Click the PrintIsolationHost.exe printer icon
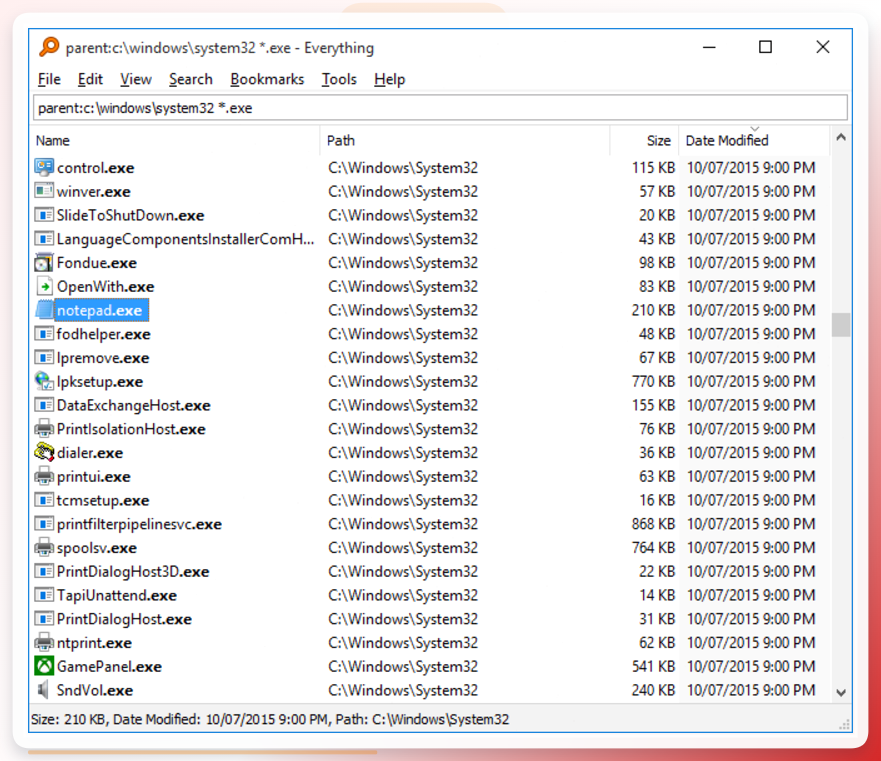This screenshot has width=881, height=761. pyautogui.click(x=44, y=429)
